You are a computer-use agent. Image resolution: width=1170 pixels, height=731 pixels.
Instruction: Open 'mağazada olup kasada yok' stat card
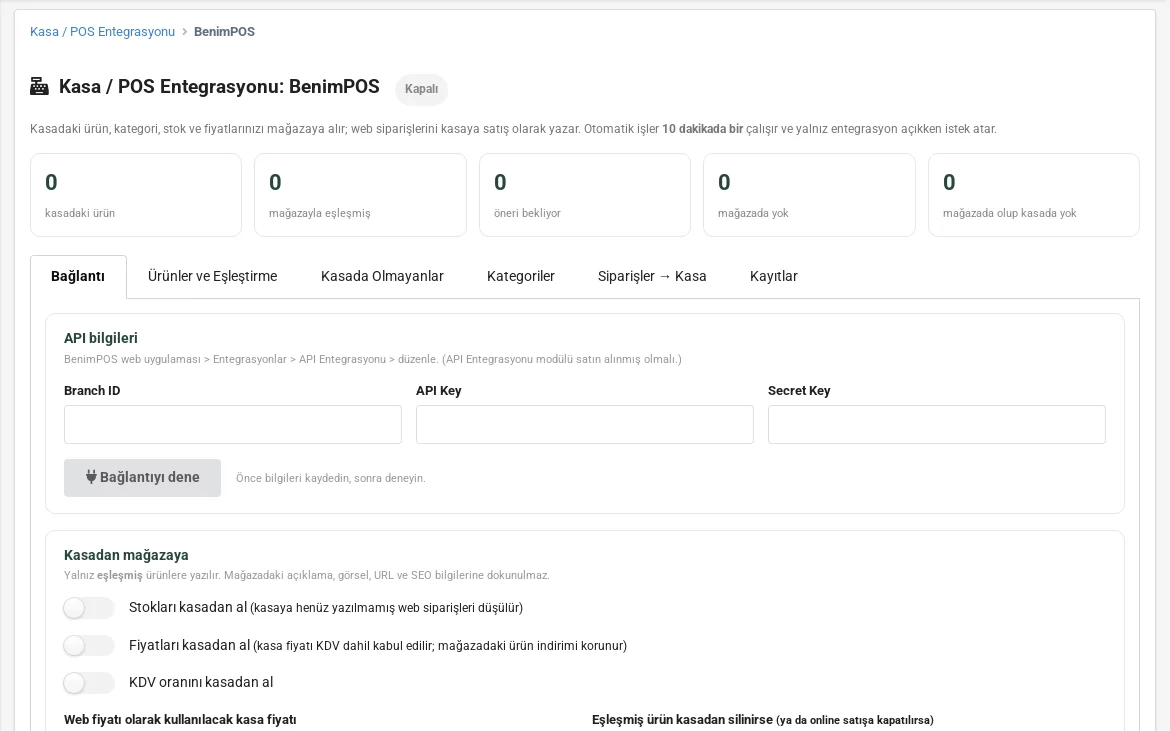click(x=1033, y=195)
